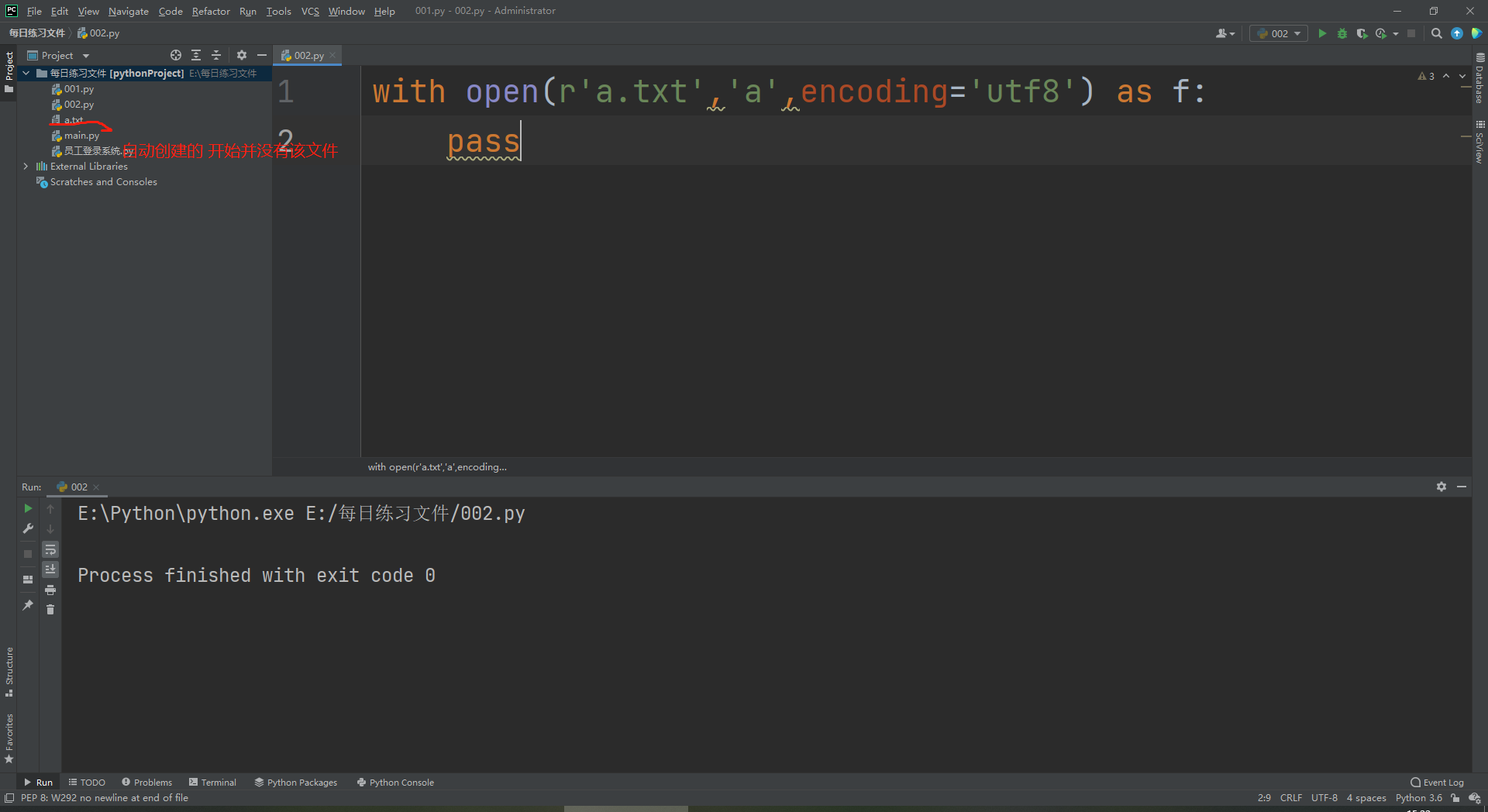This screenshot has height=812, width=1488.
Task: Open the File menu
Action: (x=34, y=11)
